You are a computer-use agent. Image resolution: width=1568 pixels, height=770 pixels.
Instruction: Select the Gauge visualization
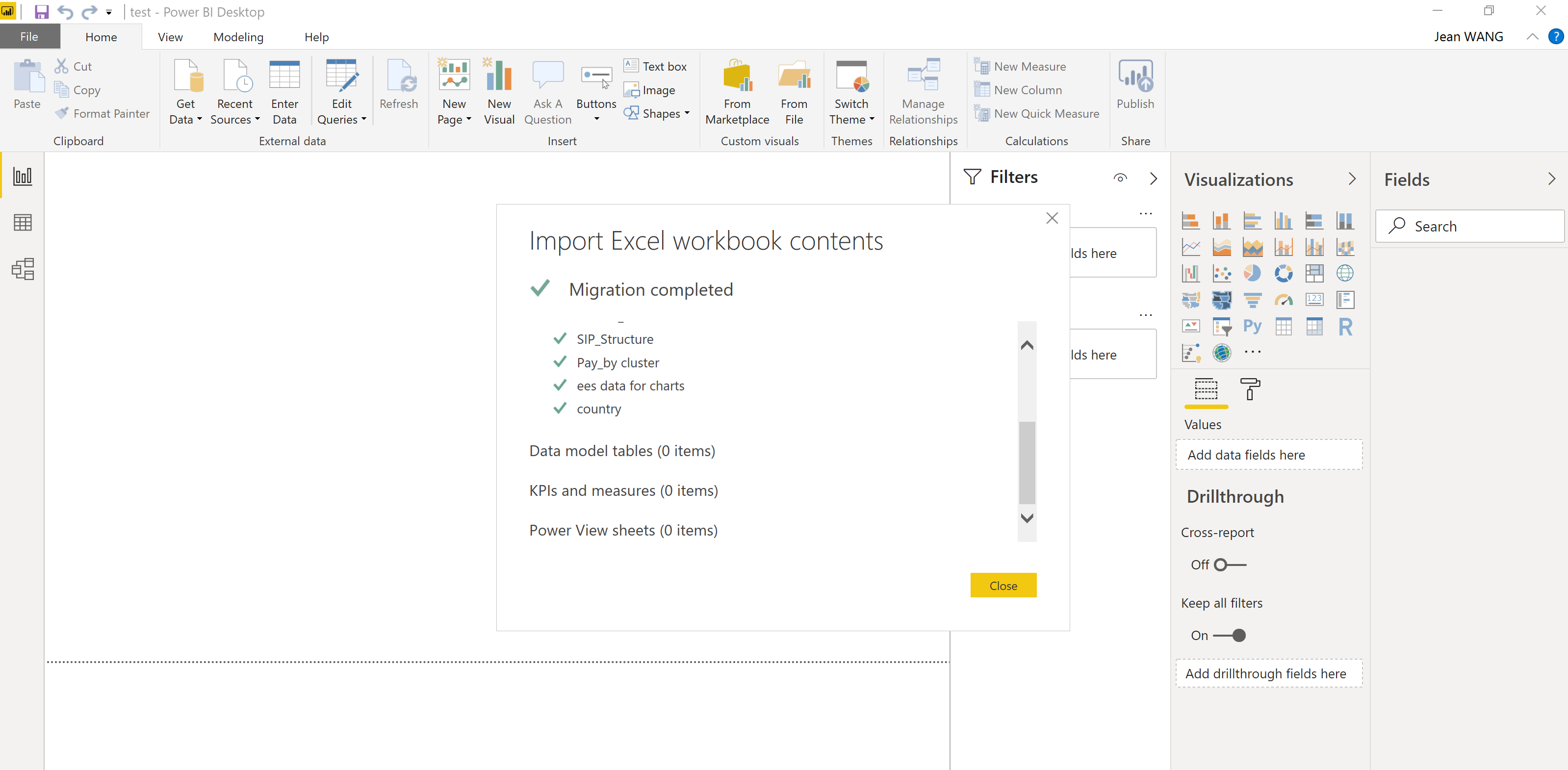click(x=1283, y=300)
